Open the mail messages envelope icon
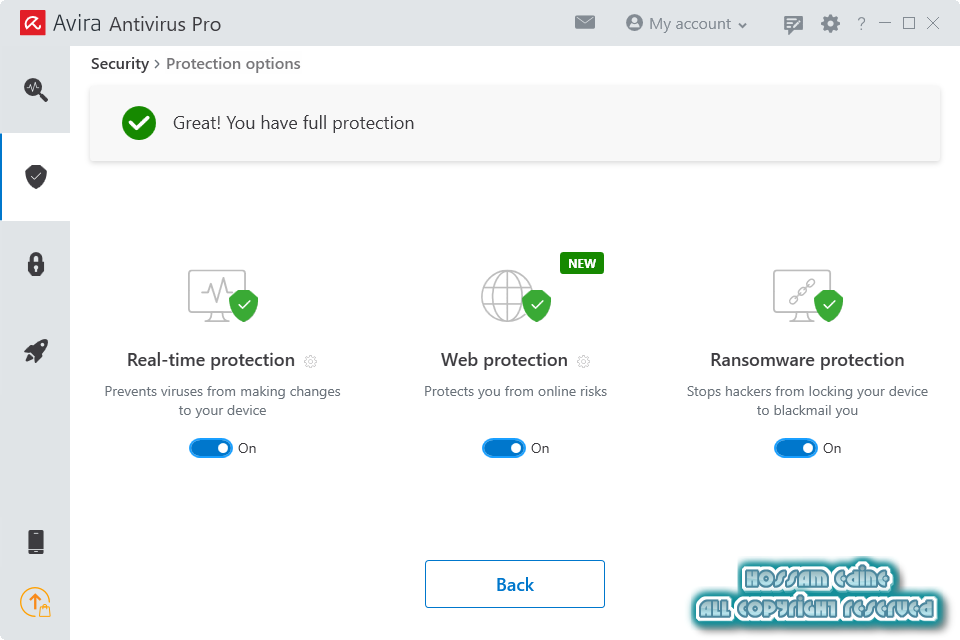This screenshot has width=960, height=640. pyautogui.click(x=585, y=23)
